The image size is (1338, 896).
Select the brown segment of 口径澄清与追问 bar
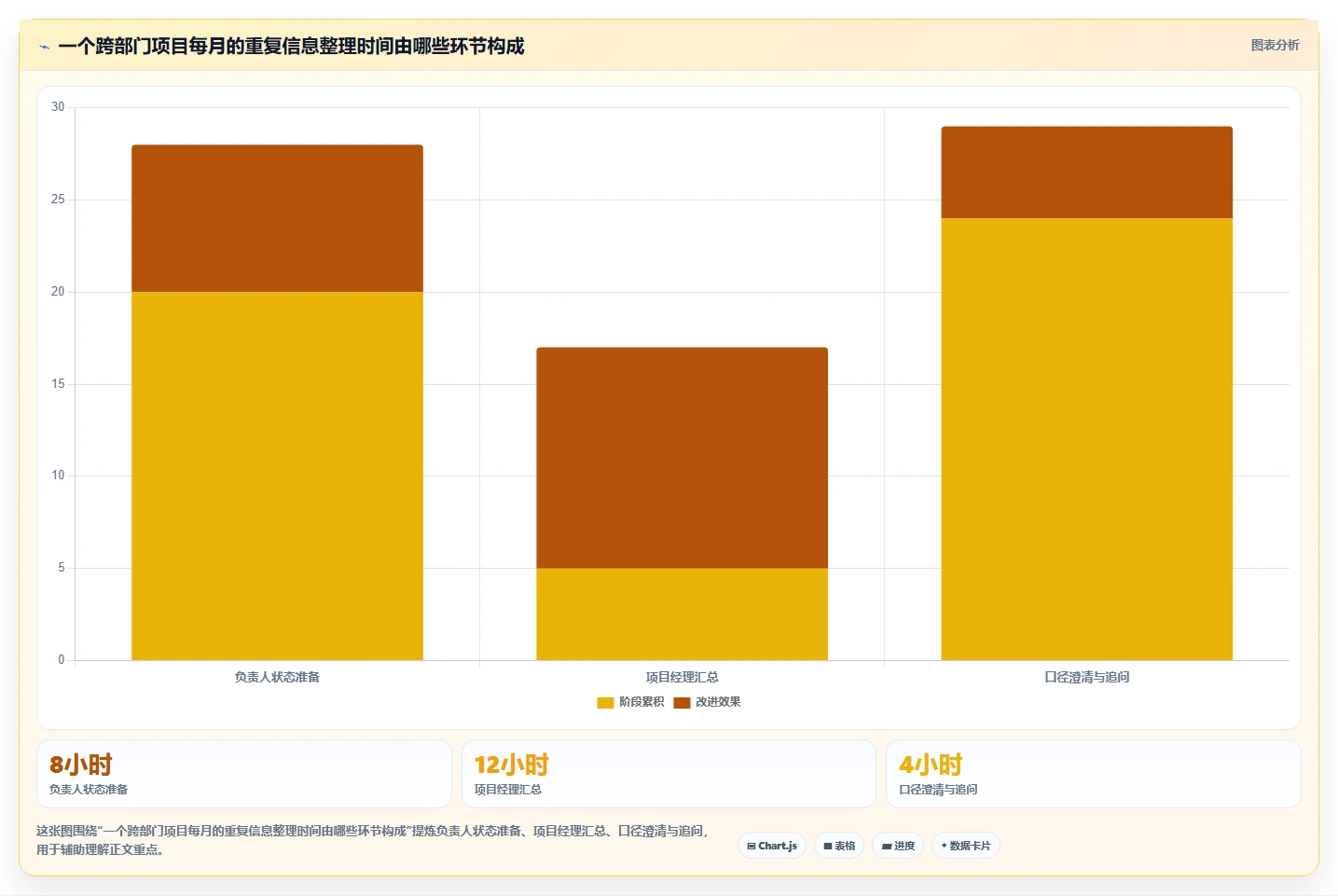click(x=1086, y=172)
